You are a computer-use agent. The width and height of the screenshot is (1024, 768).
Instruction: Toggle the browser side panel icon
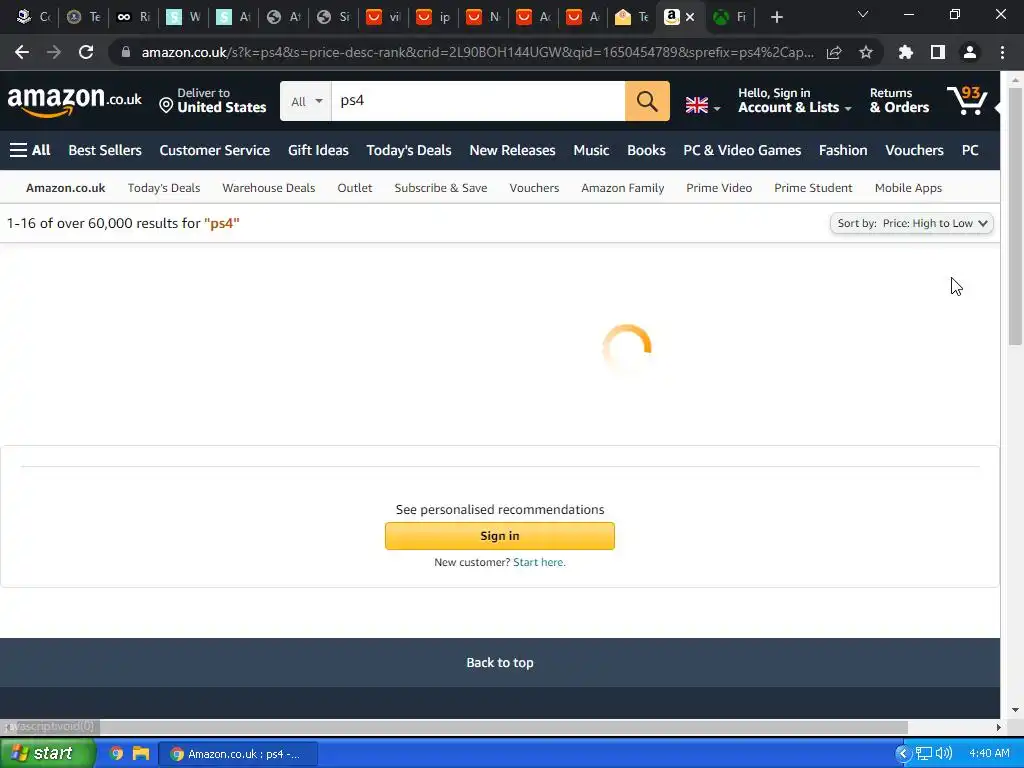[x=938, y=52]
